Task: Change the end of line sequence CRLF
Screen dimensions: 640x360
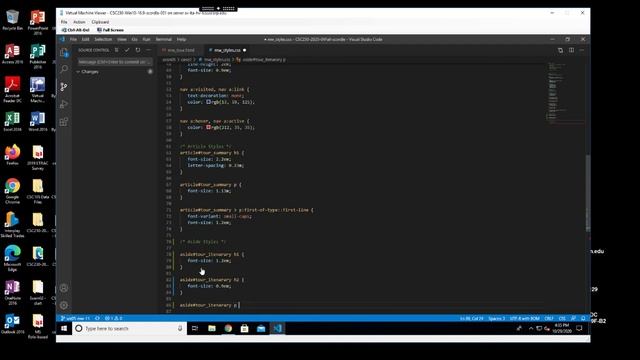Action: (x=549, y=318)
